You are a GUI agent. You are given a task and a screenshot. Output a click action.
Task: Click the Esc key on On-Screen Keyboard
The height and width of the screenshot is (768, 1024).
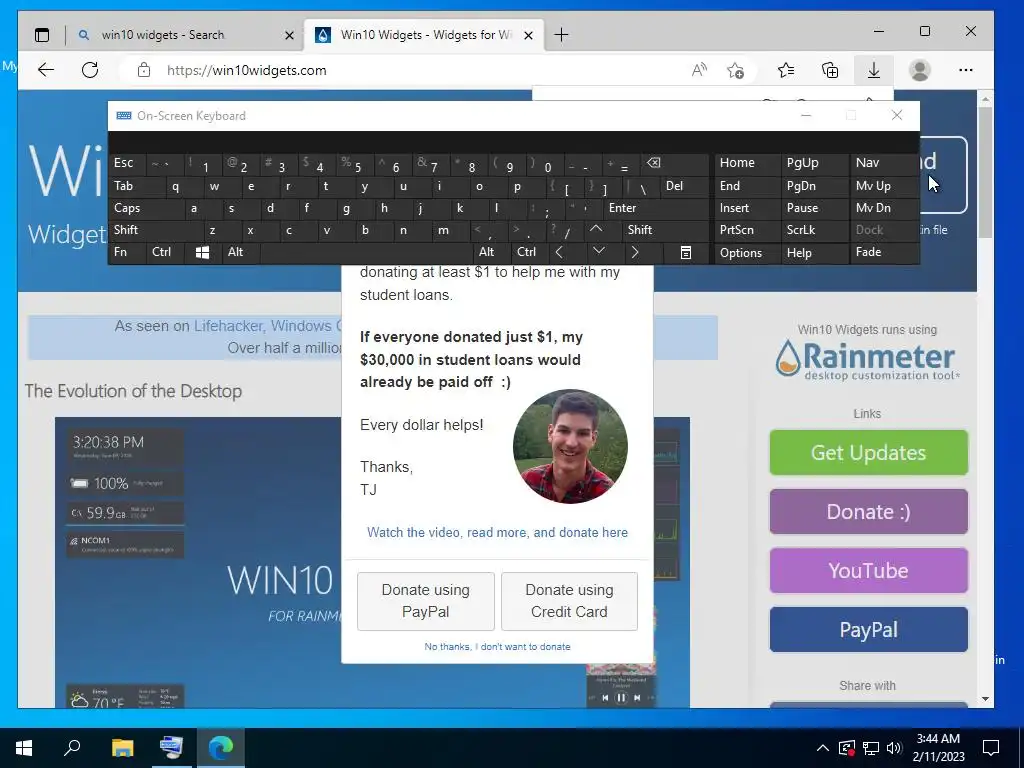[128, 163]
